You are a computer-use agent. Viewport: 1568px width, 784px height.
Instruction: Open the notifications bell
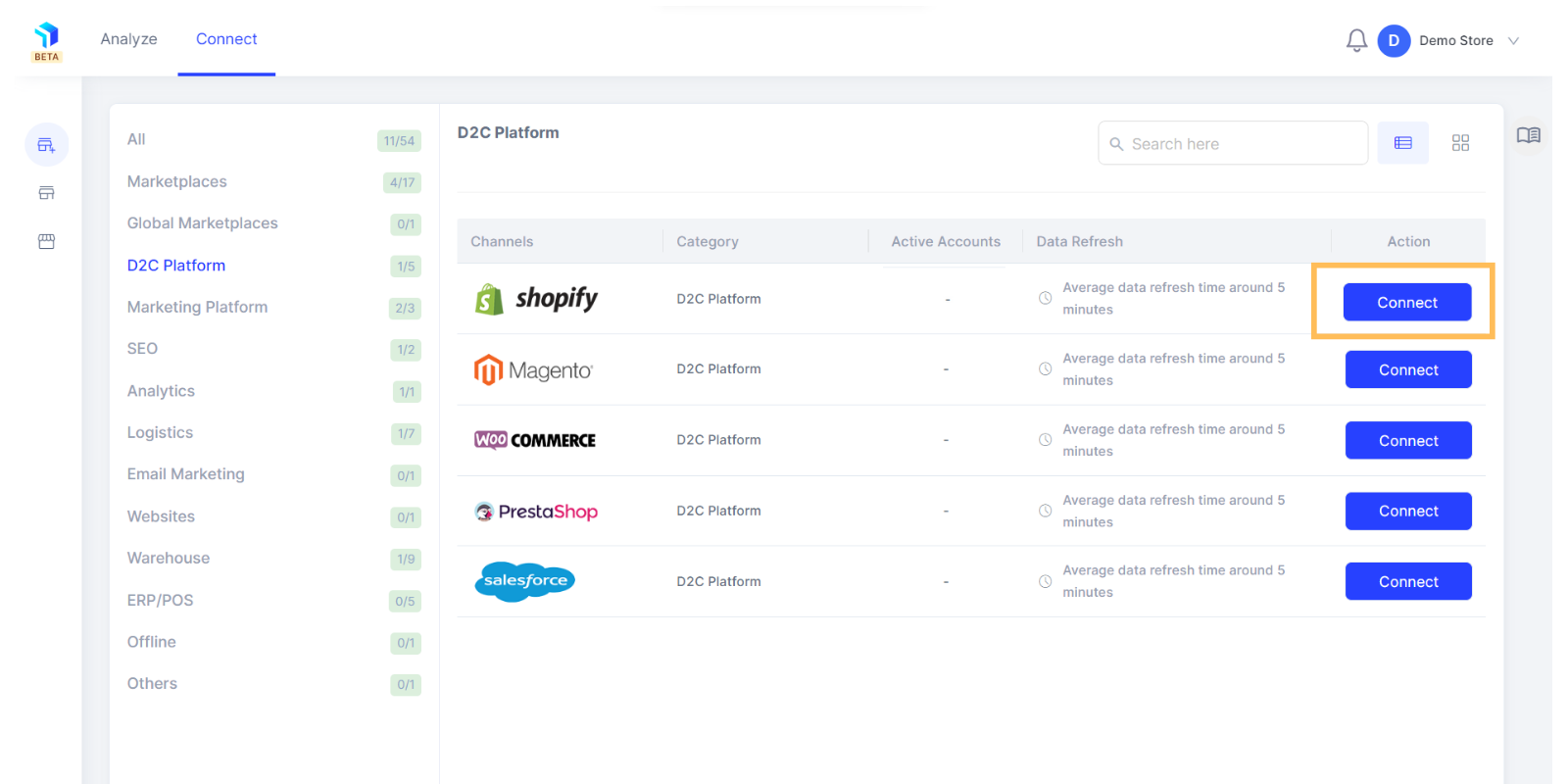click(x=1356, y=40)
